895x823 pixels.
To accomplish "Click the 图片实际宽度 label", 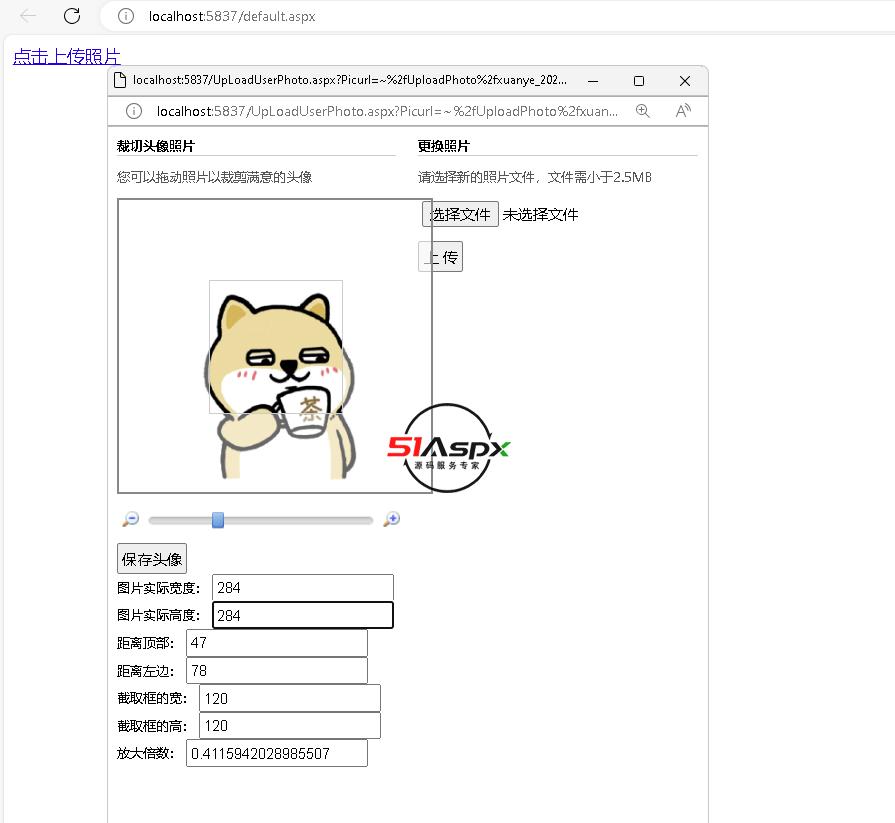I will pyautogui.click(x=159, y=588).
